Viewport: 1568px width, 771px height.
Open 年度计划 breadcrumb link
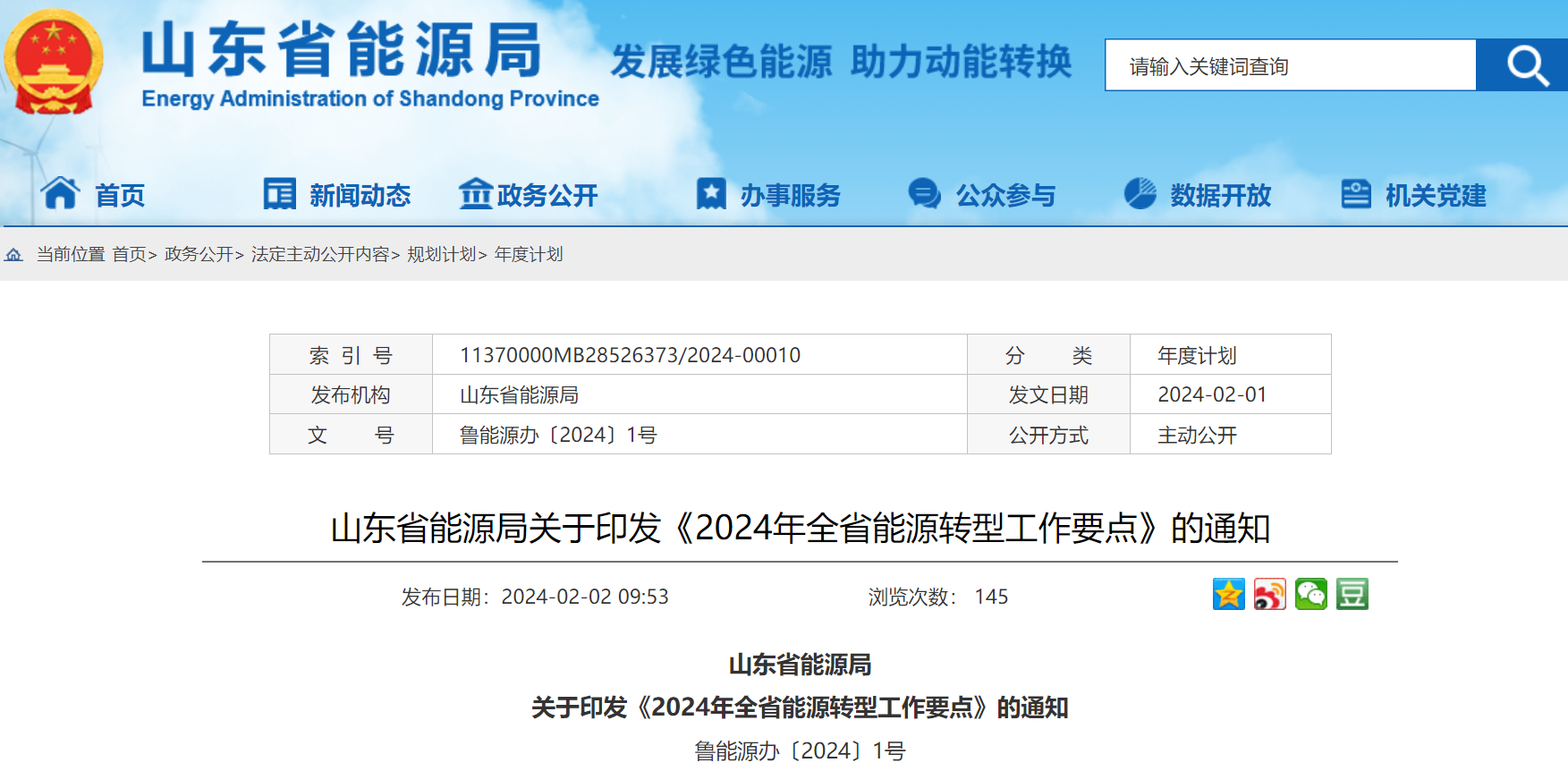pyautogui.click(x=529, y=255)
